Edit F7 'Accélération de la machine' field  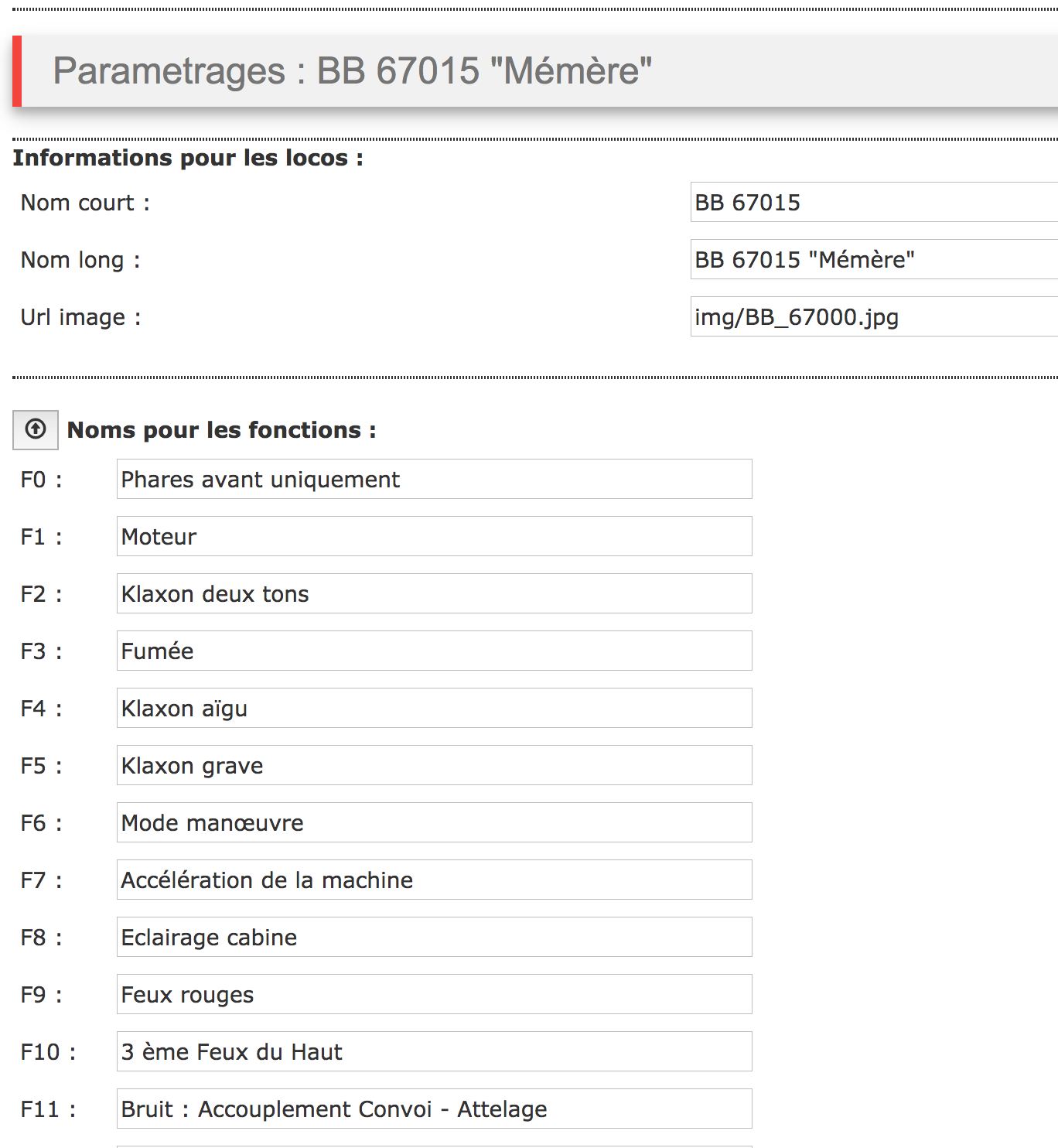435,880
